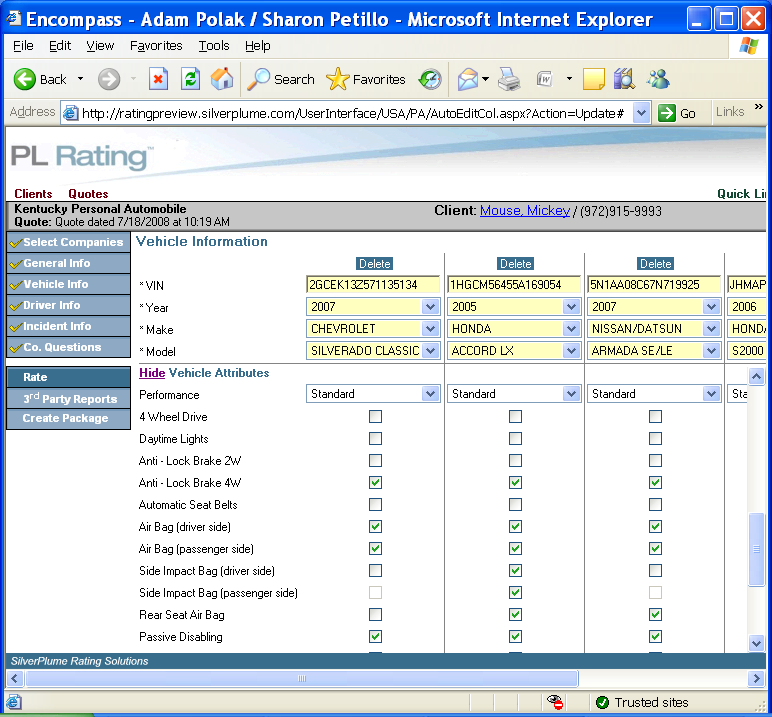The height and width of the screenshot is (717, 772).
Task: Open the Make dropdown showing CHEVROLET
Action: [x=430, y=329]
